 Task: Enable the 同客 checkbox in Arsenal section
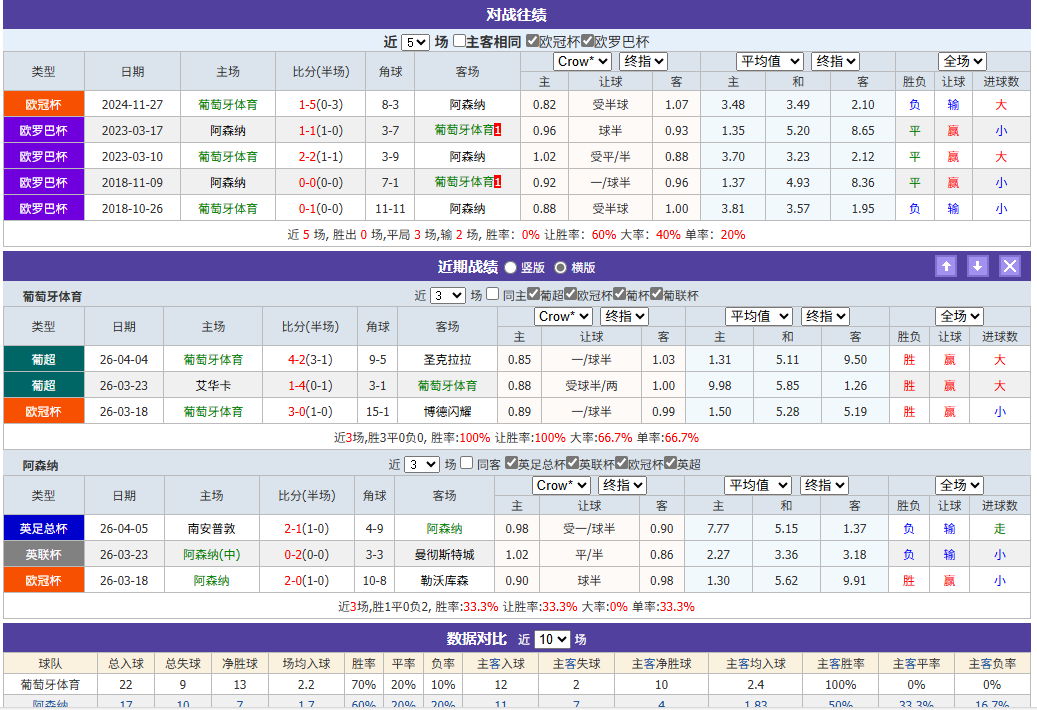[x=466, y=463]
